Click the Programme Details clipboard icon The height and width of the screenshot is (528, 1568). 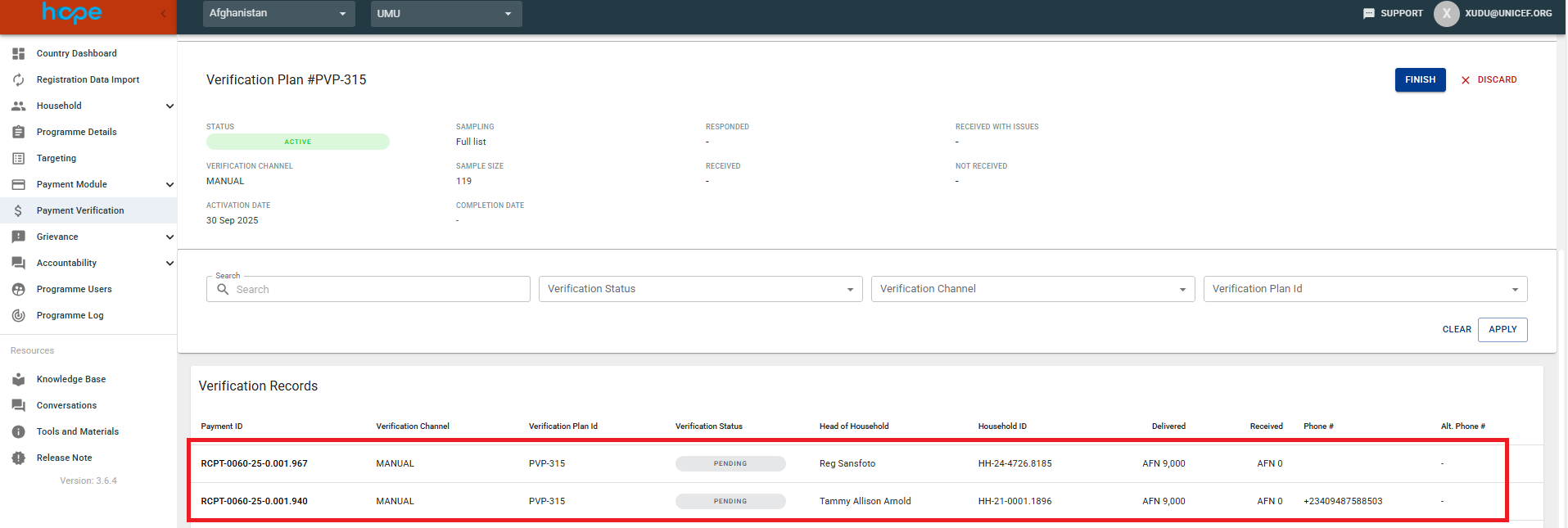18,132
